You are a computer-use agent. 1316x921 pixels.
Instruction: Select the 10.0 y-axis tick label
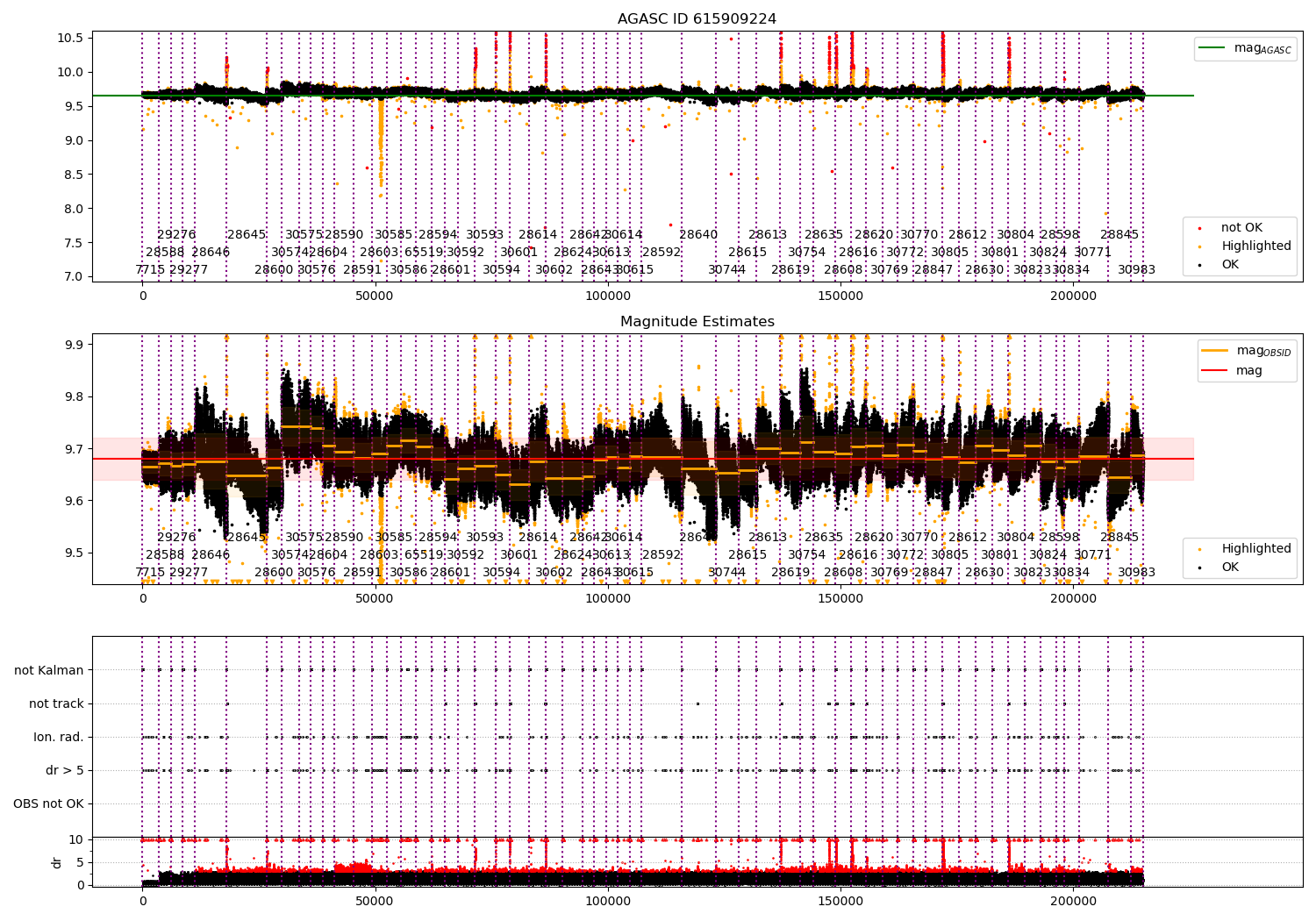pos(70,72)
